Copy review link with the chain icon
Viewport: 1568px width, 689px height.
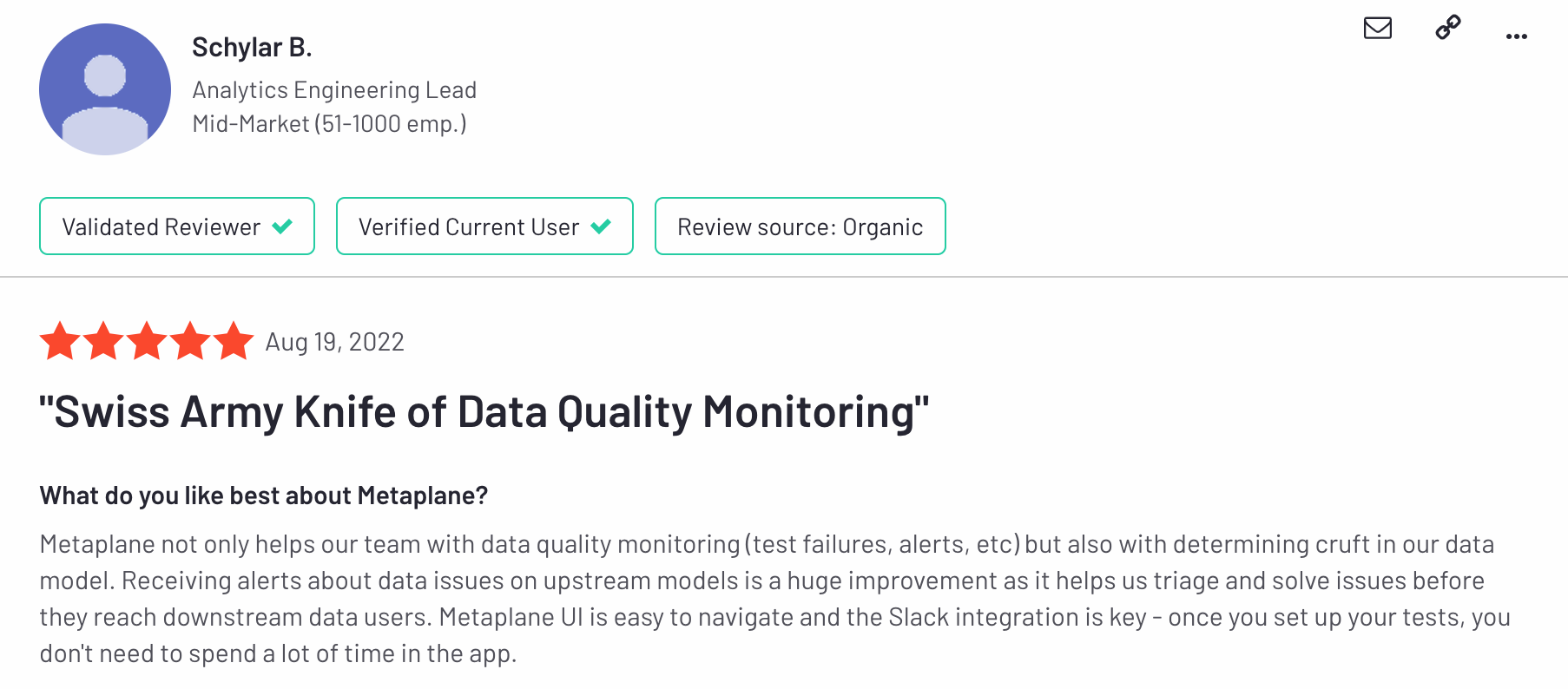(x=1447, y=28)
